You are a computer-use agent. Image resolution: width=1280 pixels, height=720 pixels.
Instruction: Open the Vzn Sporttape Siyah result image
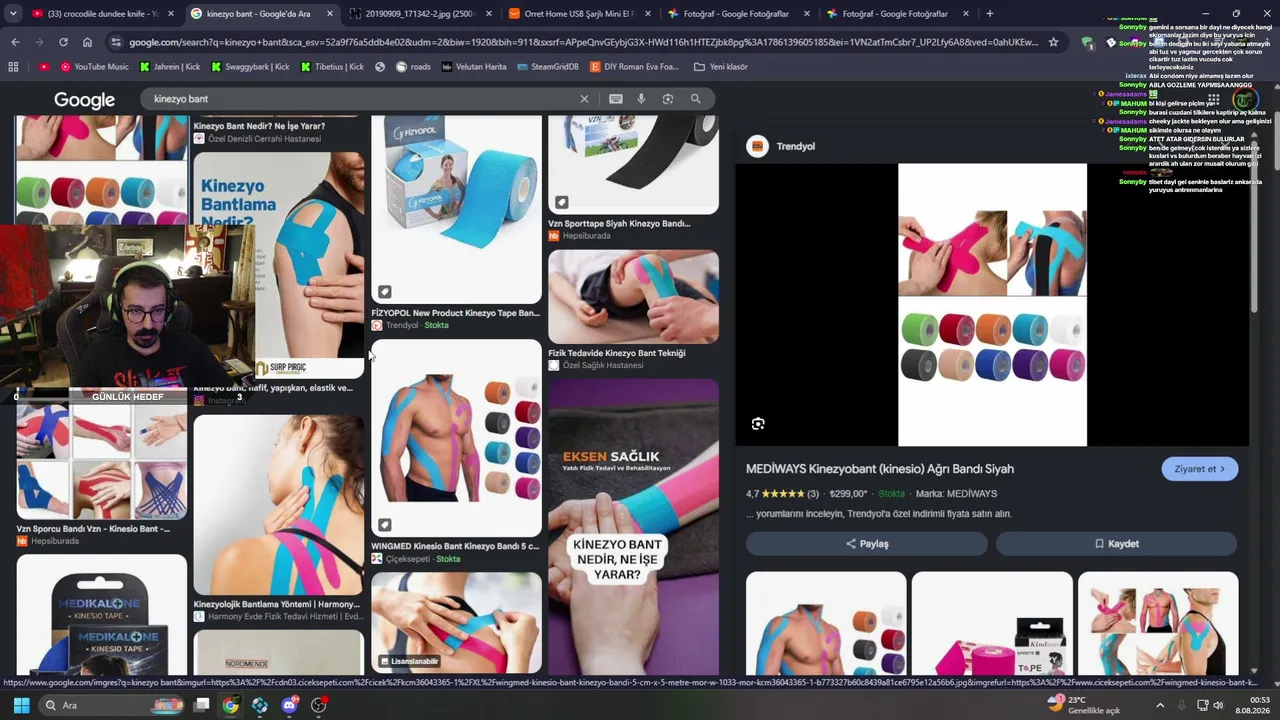coord(633,164)
